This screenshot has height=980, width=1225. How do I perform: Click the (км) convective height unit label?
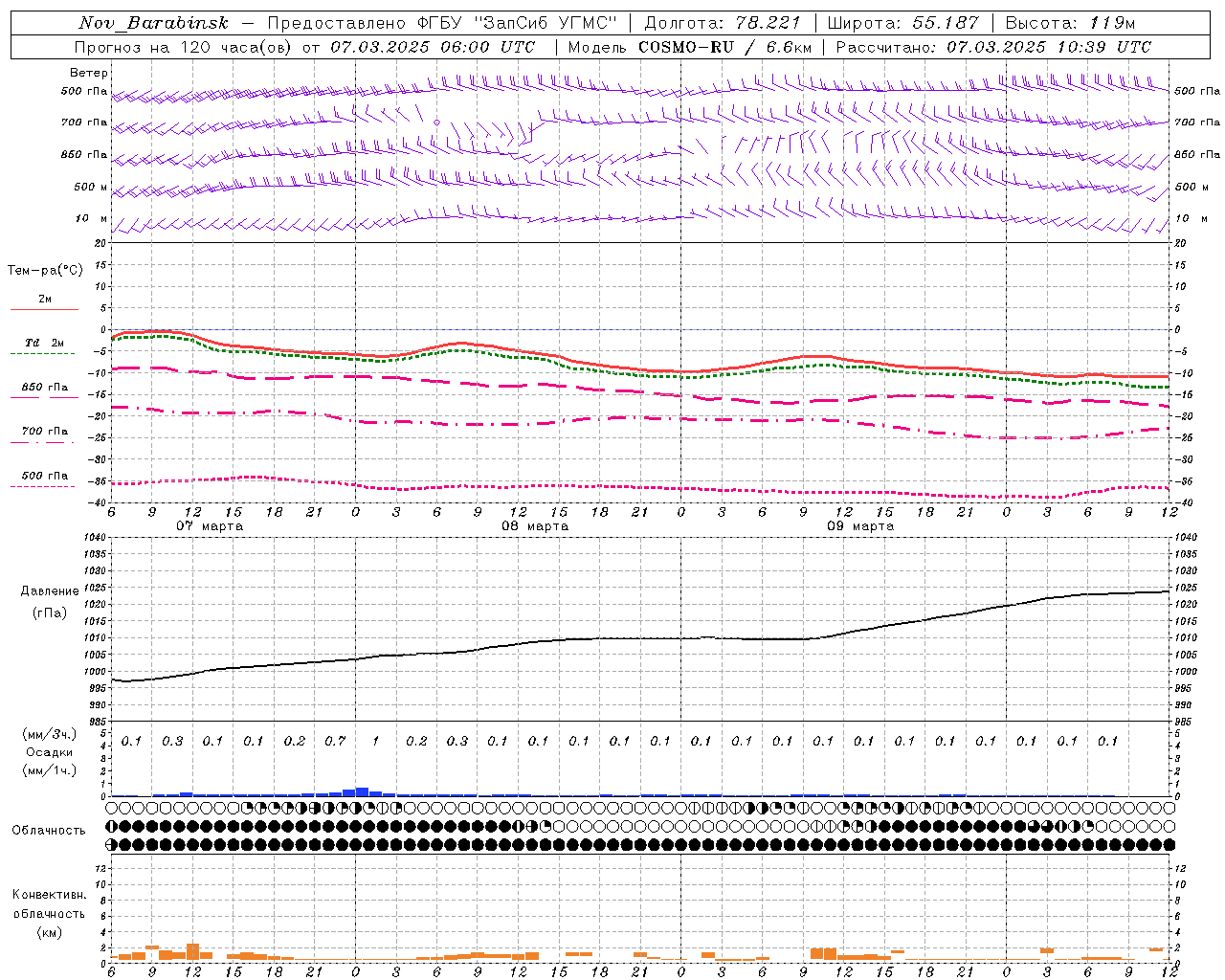[x=49, y=932]
